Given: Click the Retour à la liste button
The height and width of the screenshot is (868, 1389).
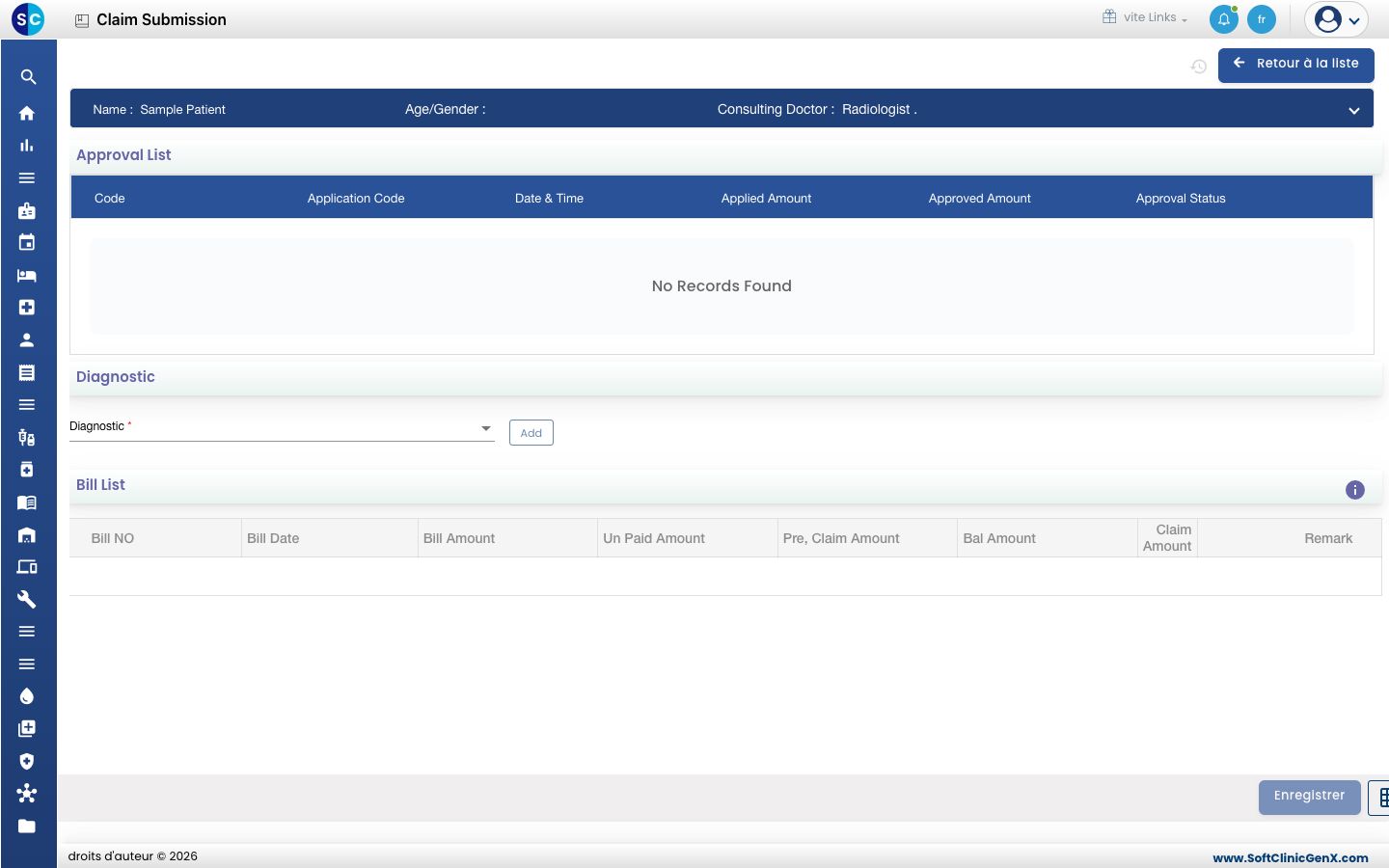Looking at the screenshot, I should click(1296, 65).
